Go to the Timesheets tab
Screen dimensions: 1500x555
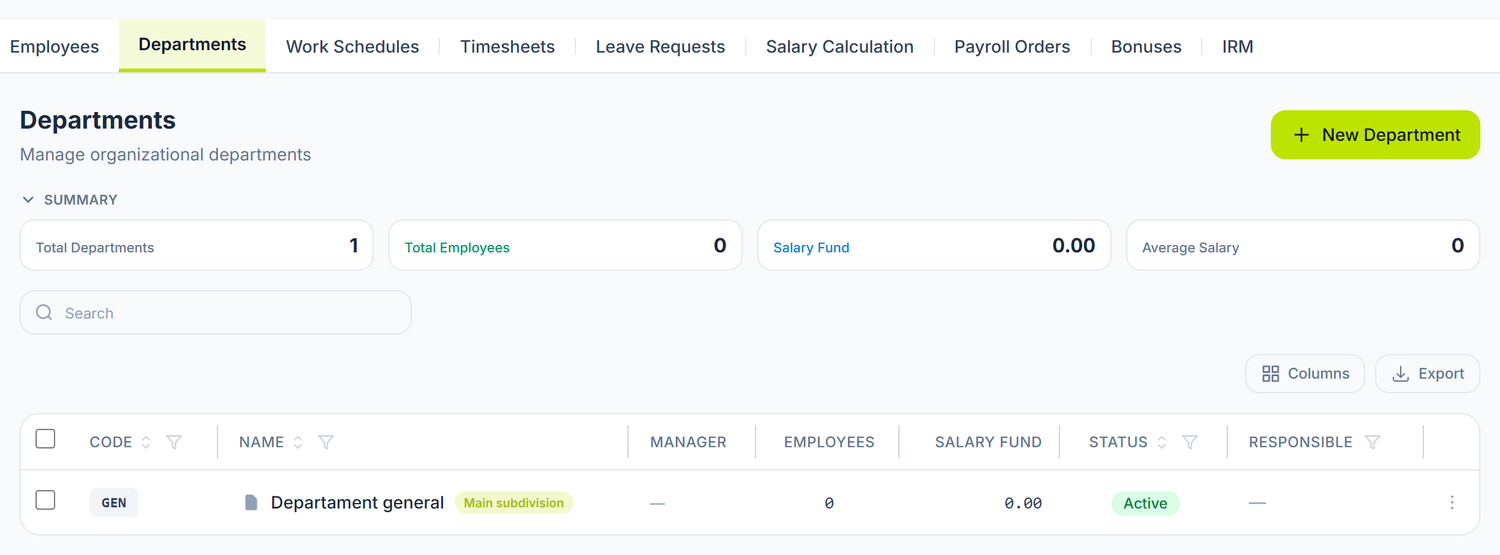point(507,46)
